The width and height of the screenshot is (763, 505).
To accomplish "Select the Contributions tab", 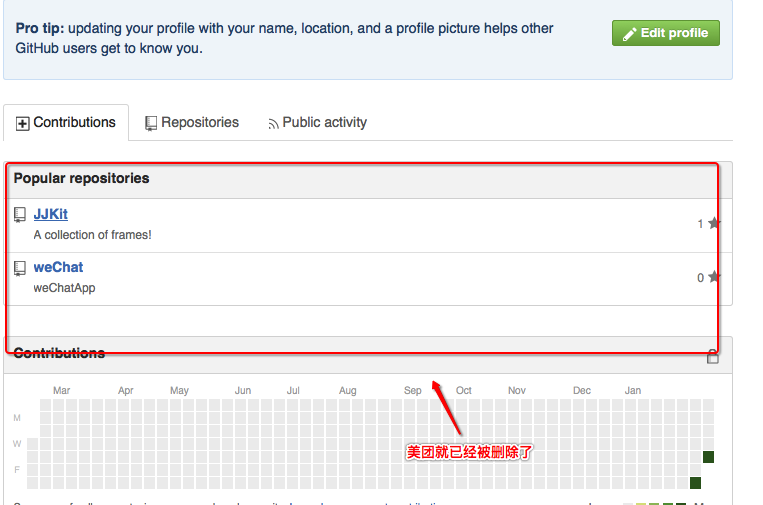I will point(66,123).
